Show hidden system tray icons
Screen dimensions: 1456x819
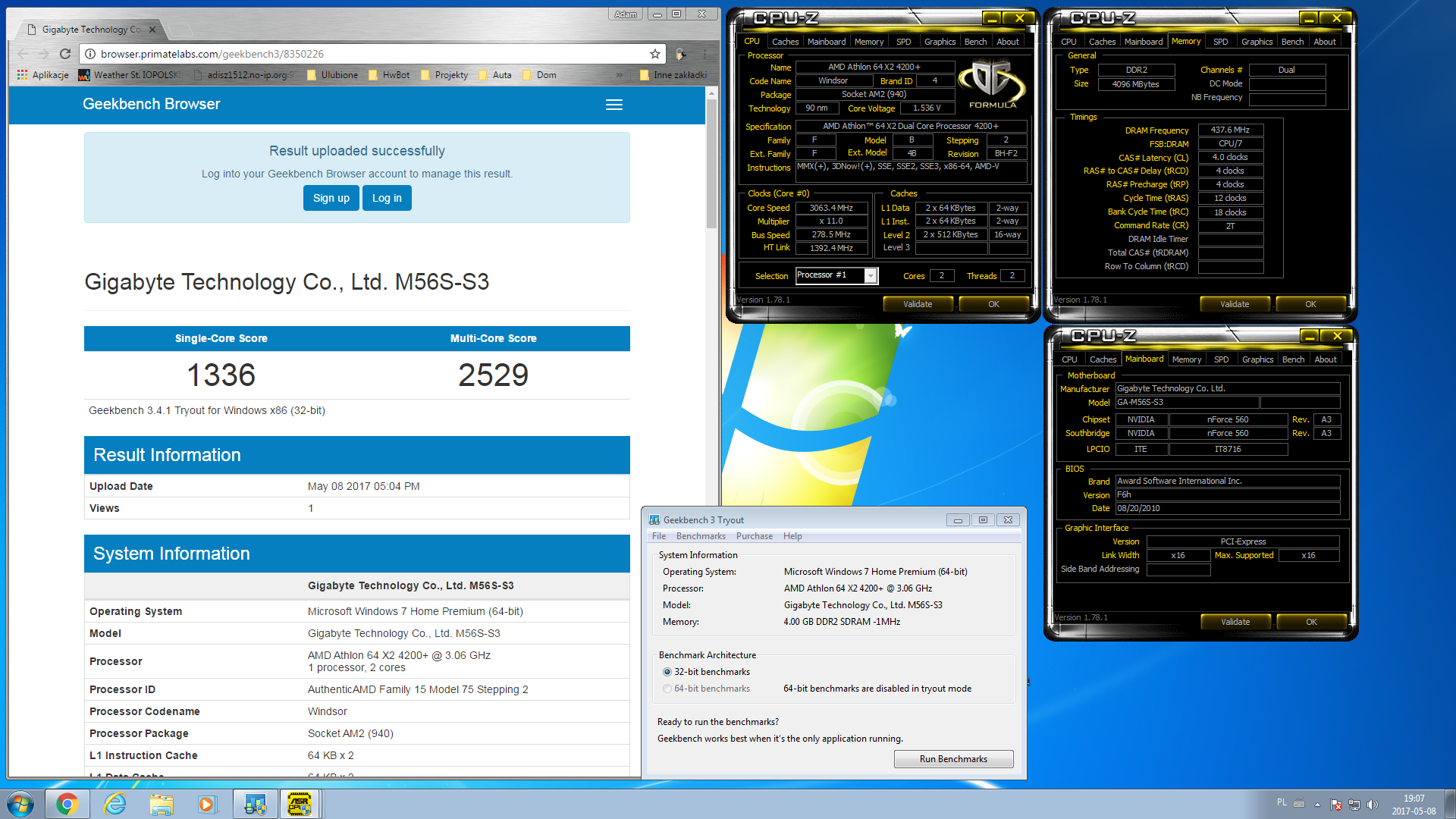[1317, 805]
